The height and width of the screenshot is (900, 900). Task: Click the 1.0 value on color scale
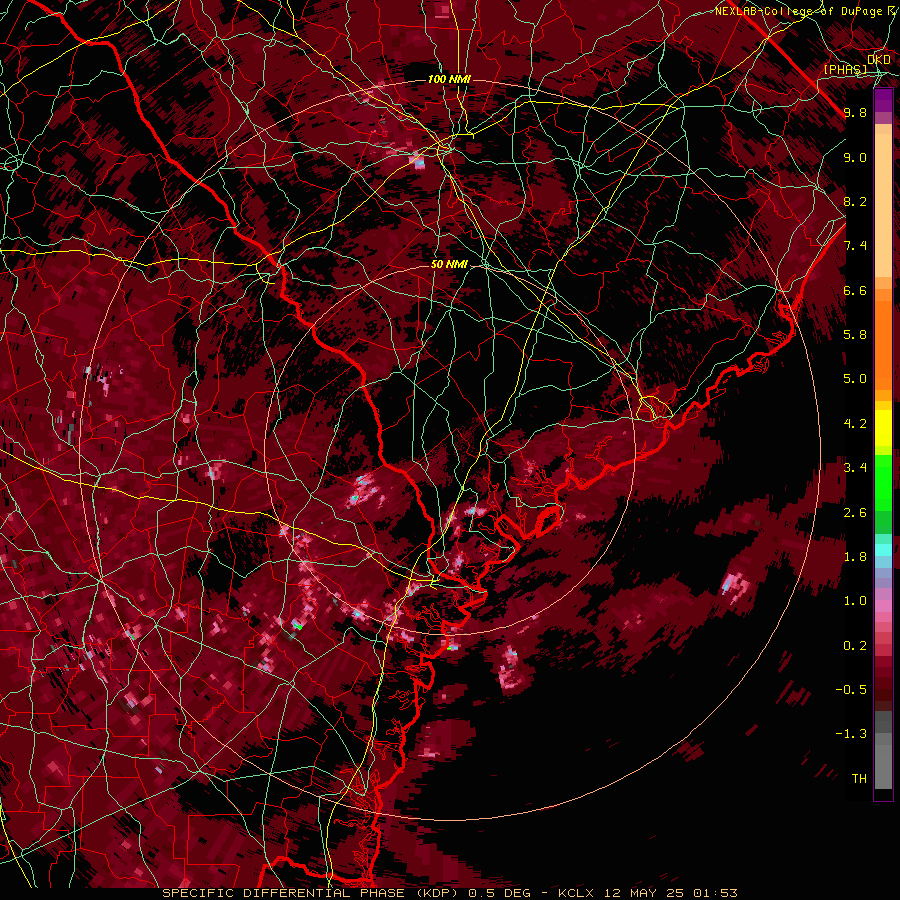[855, 601]
